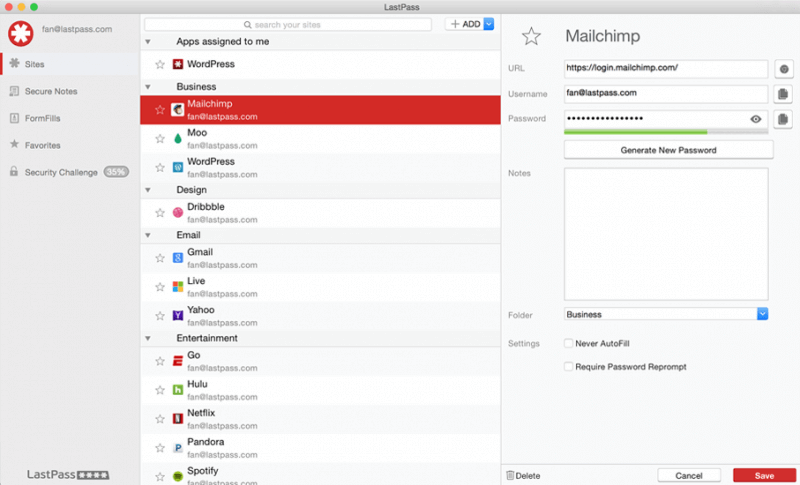800x485 pixels.
Task: Click the LastPass logo avatar in the sidebar
Action: click(x=21, y=32)
